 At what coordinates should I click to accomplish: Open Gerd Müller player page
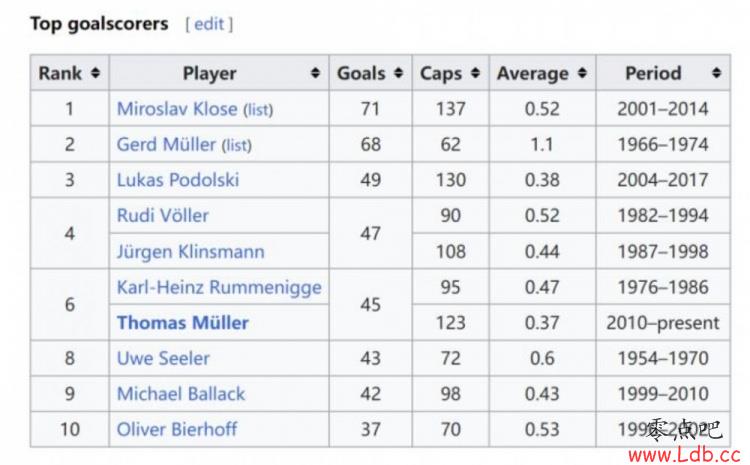(x=166, y=144)
